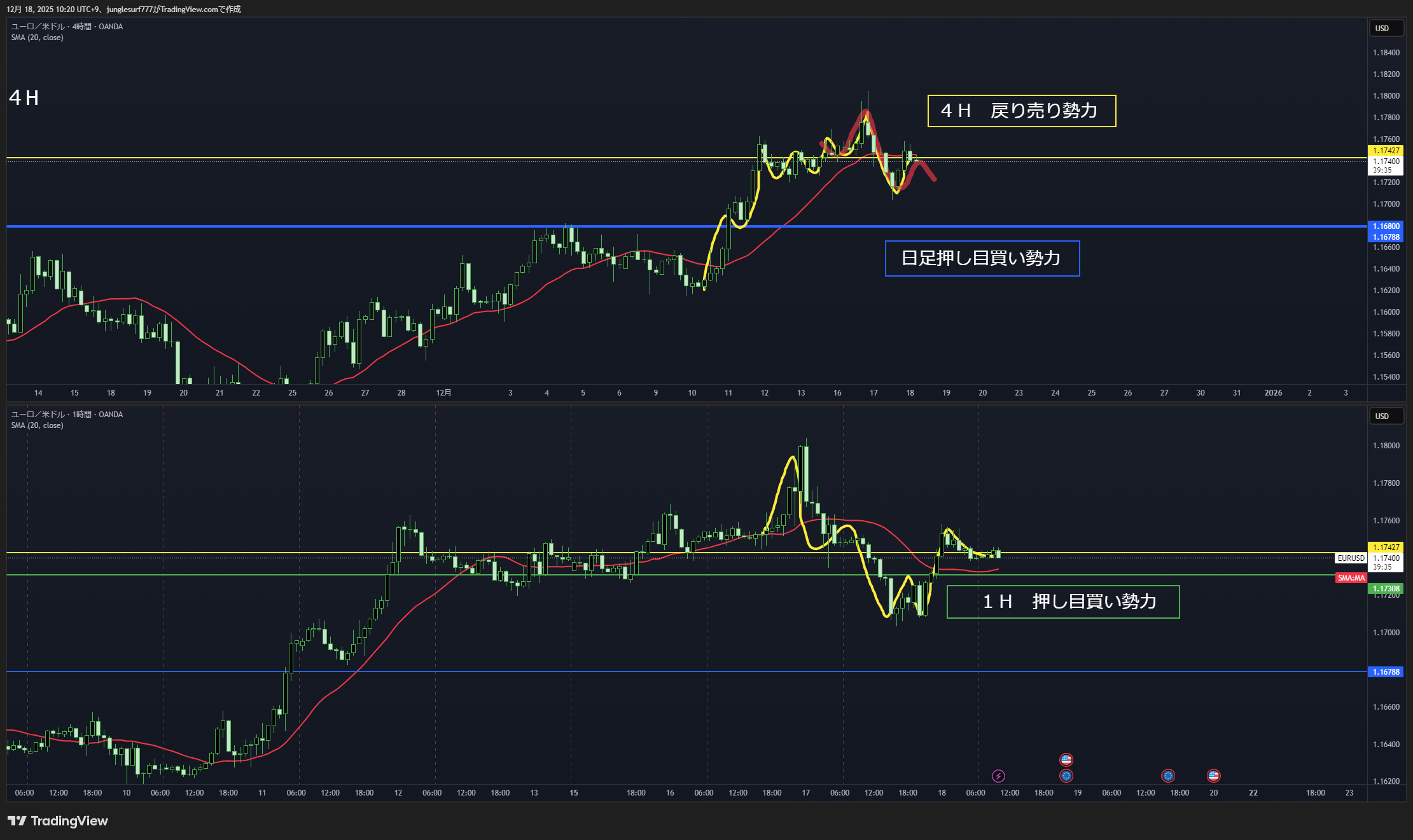This screenshot has height=840, width=1413.
Task: Open the USD currency selector on the 1-hour chart
Action: [x=1386, y=417]
